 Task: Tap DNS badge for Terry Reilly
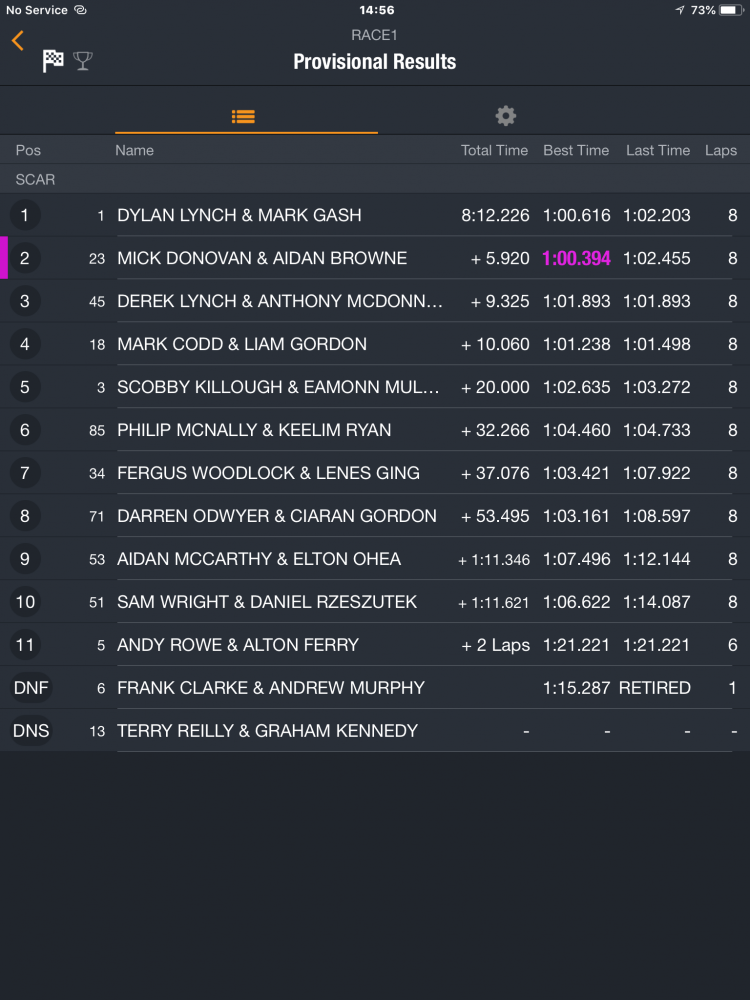[x=30, y=731]
